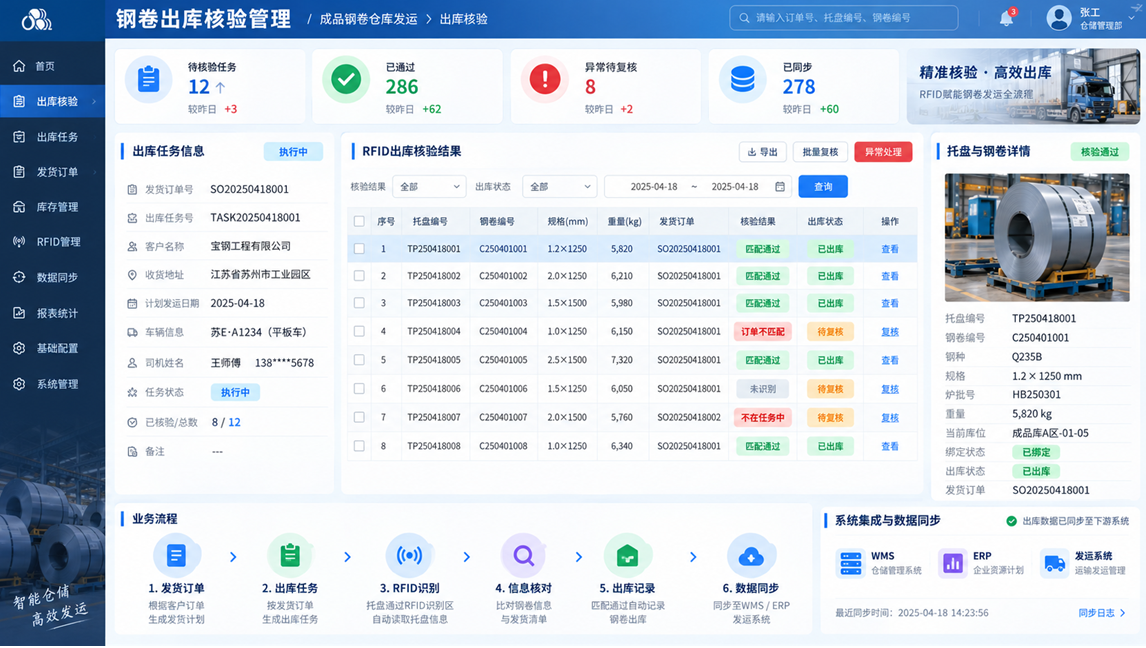Open RFID管理 in the sidebar
This screenshot has height=648, width=1146.
[x=53, y=242]
